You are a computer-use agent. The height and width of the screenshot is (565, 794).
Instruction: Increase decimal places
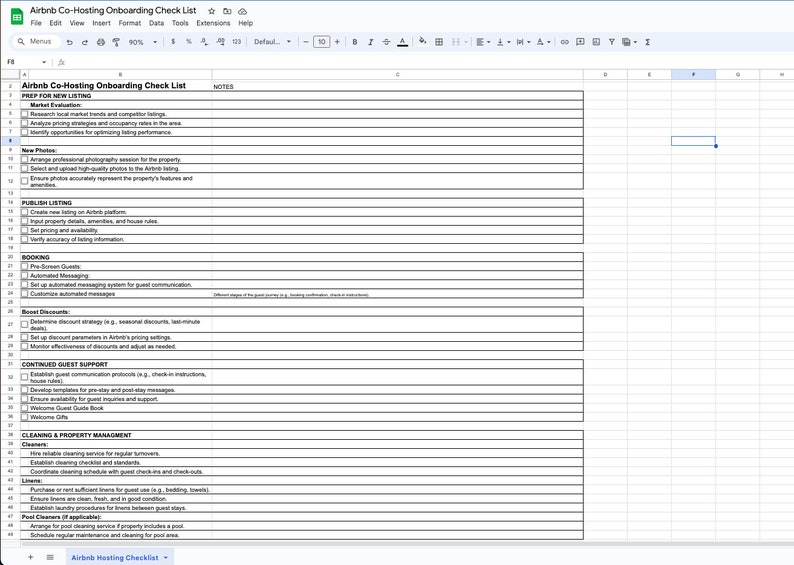pyautogui.click(x=220, y=42)
